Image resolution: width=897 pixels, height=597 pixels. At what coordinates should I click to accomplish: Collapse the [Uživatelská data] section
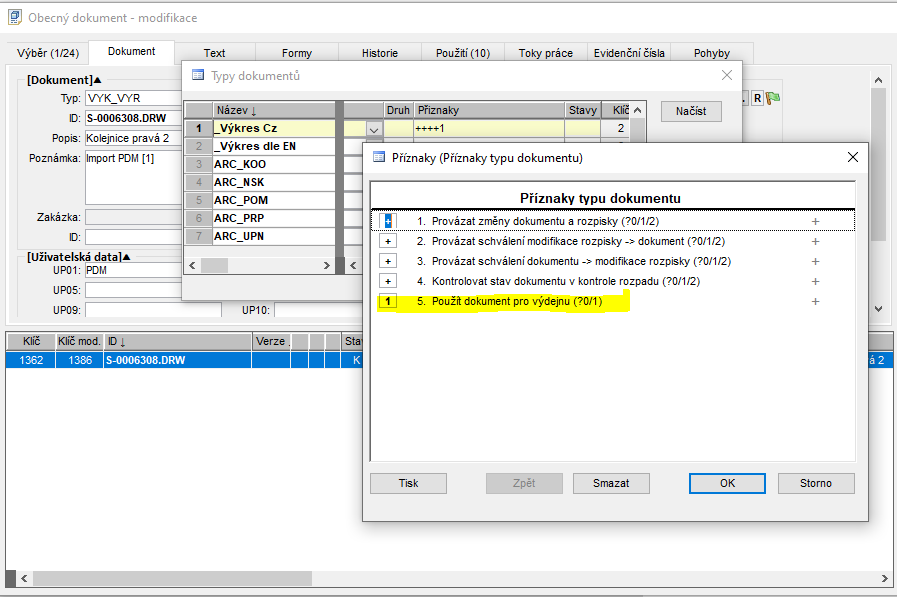tap(126, 257)
